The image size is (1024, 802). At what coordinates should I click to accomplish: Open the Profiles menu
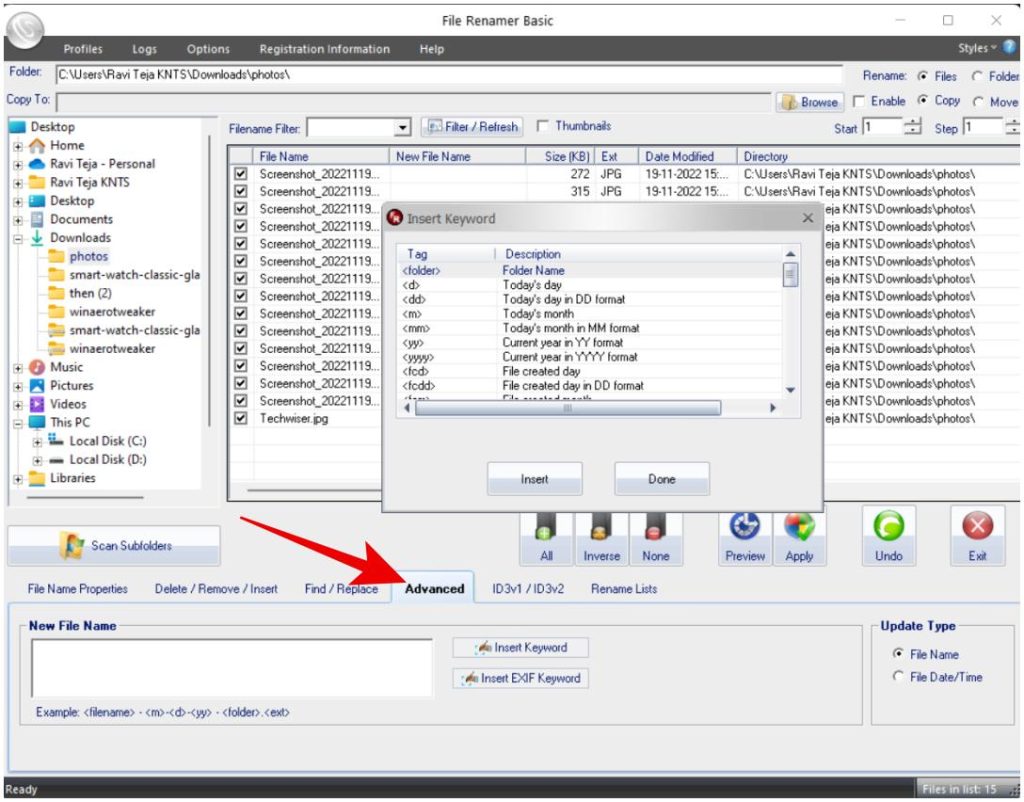[x=83, y=49]
